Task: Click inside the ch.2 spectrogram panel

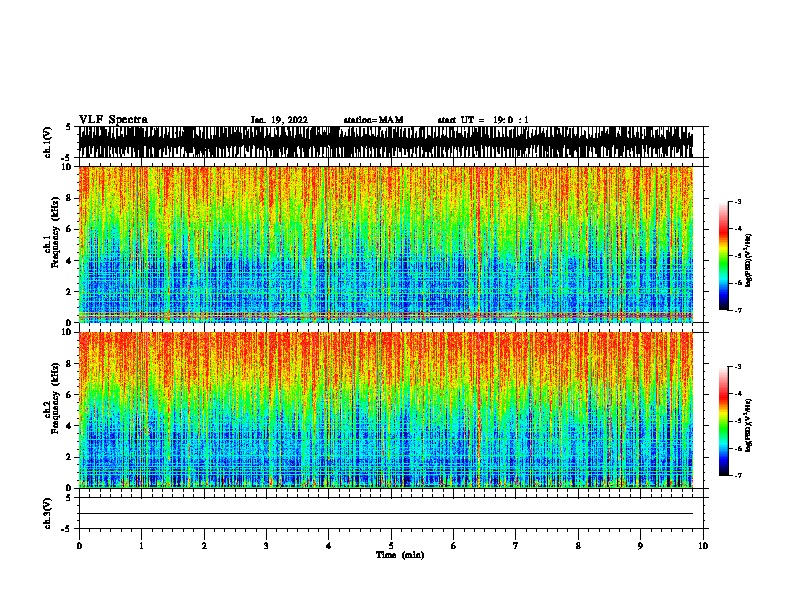Action: coord(386,410)
